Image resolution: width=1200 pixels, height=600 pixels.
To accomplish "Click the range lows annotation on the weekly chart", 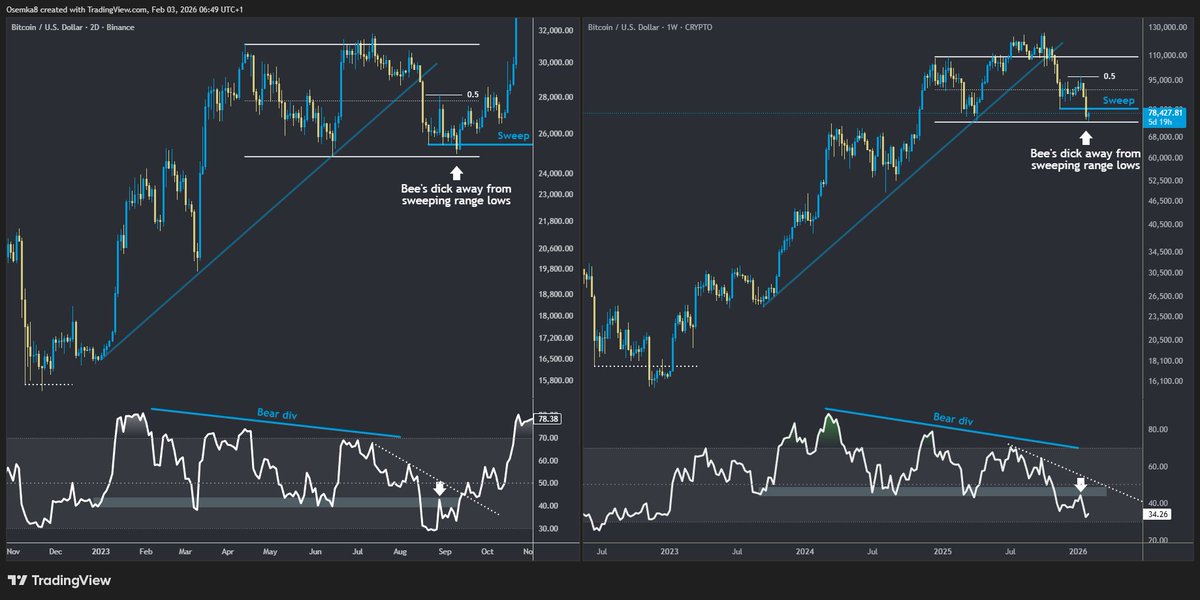I will 1085,160.
